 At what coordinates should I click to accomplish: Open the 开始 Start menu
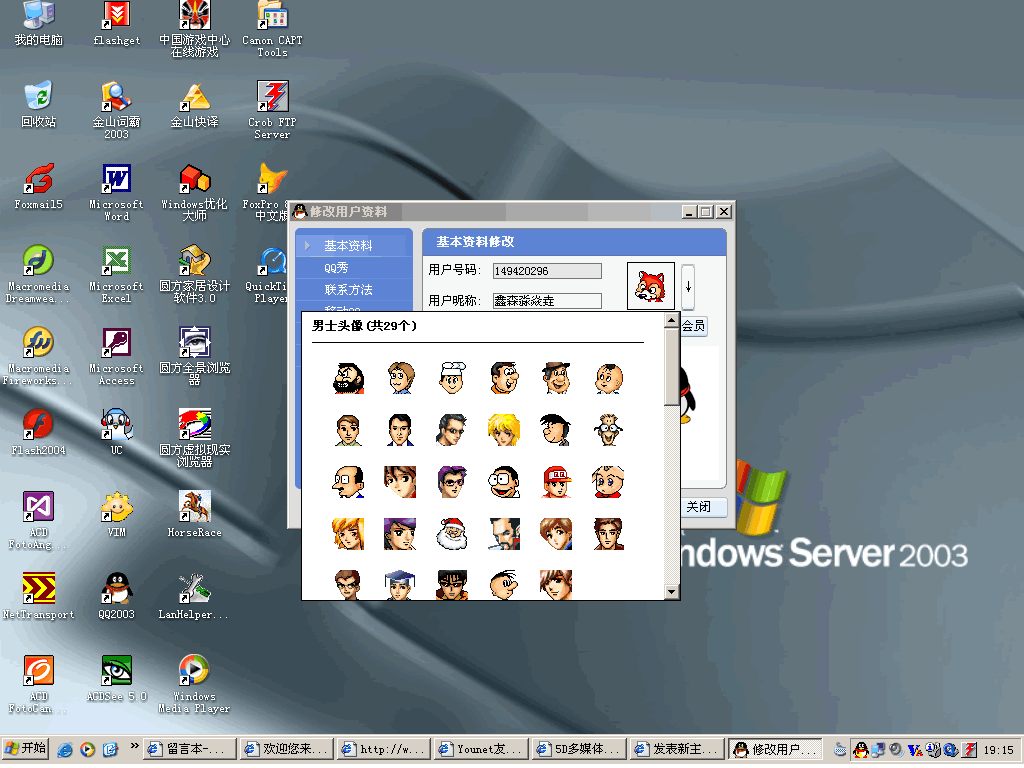tap(26, 748)
